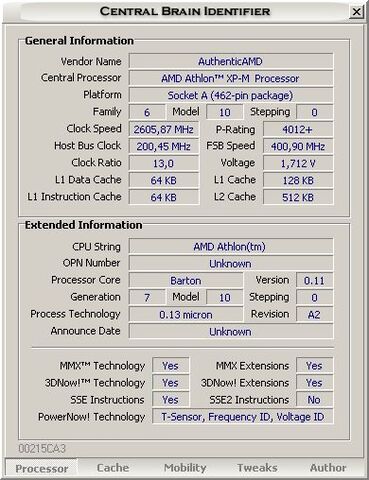Click the 3DNow! Extensions Yes value
This screenshot has width=369, height=480.
pyautogui.click(x=314, y=383)
